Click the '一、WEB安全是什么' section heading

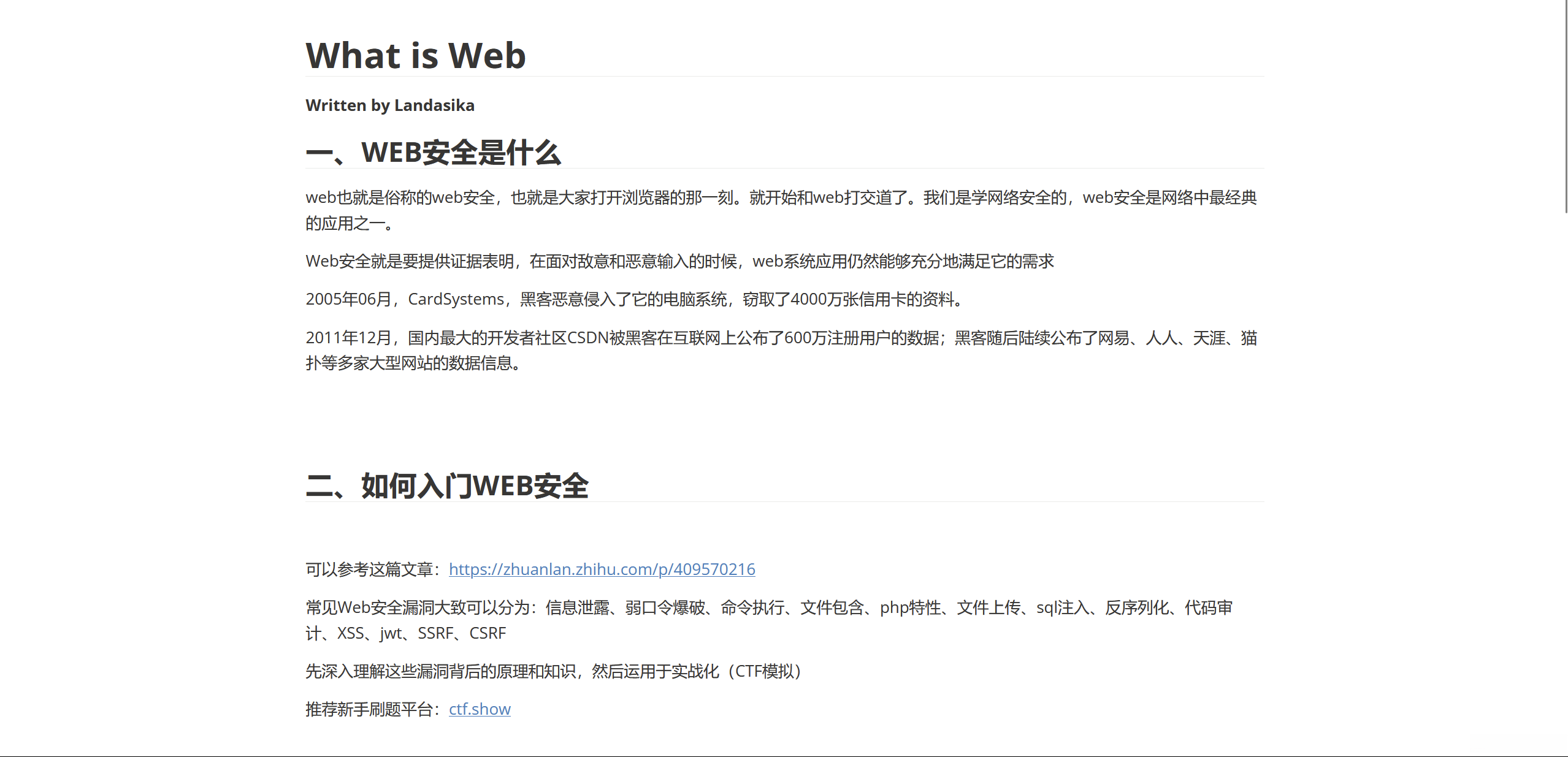[x=433, y=152]
